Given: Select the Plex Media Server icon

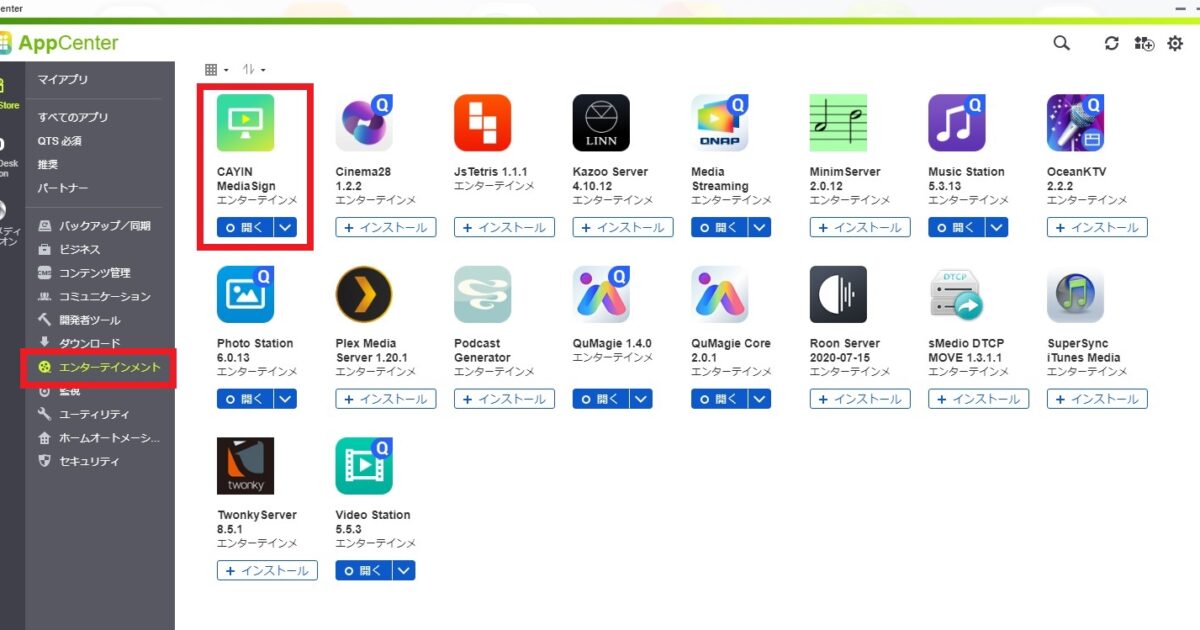Looking at the screenshot, I should [x=364, y=295].
